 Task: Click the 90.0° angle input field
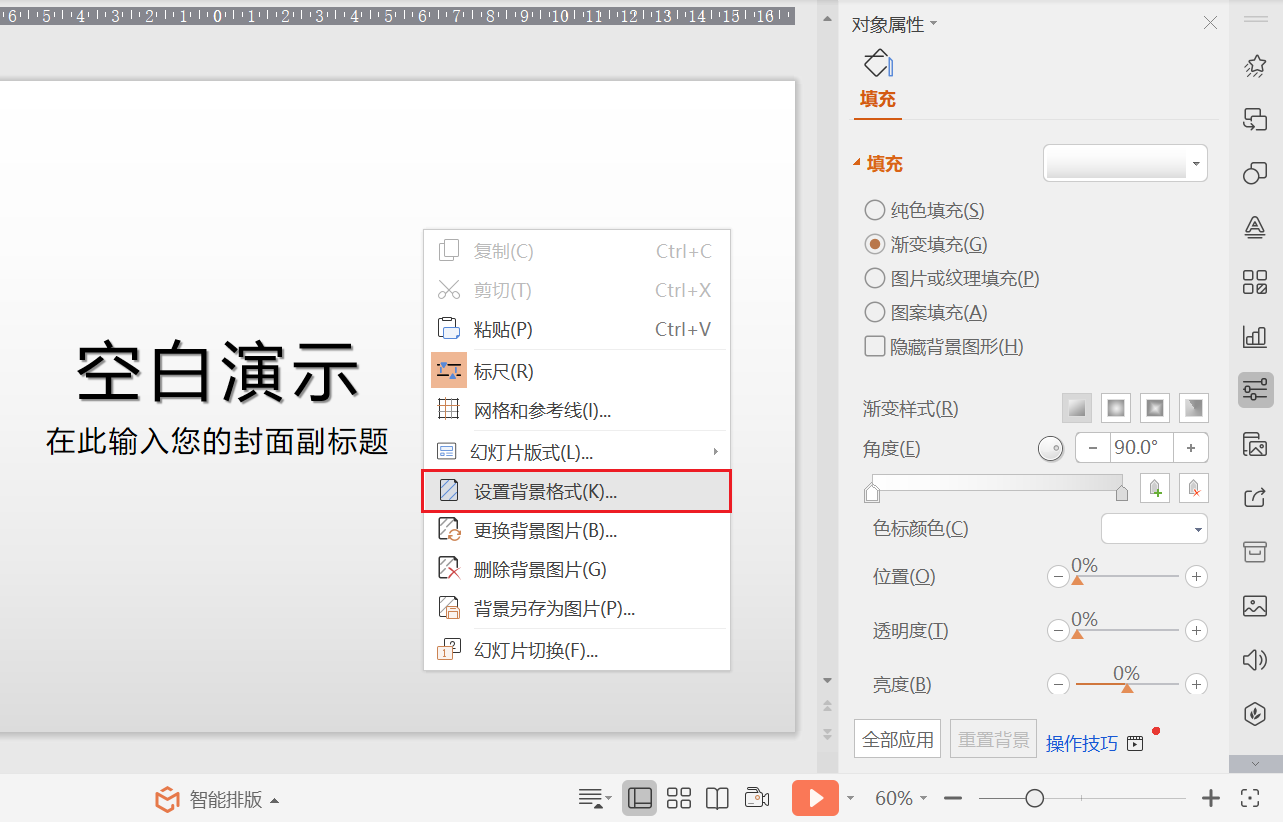1142,448
